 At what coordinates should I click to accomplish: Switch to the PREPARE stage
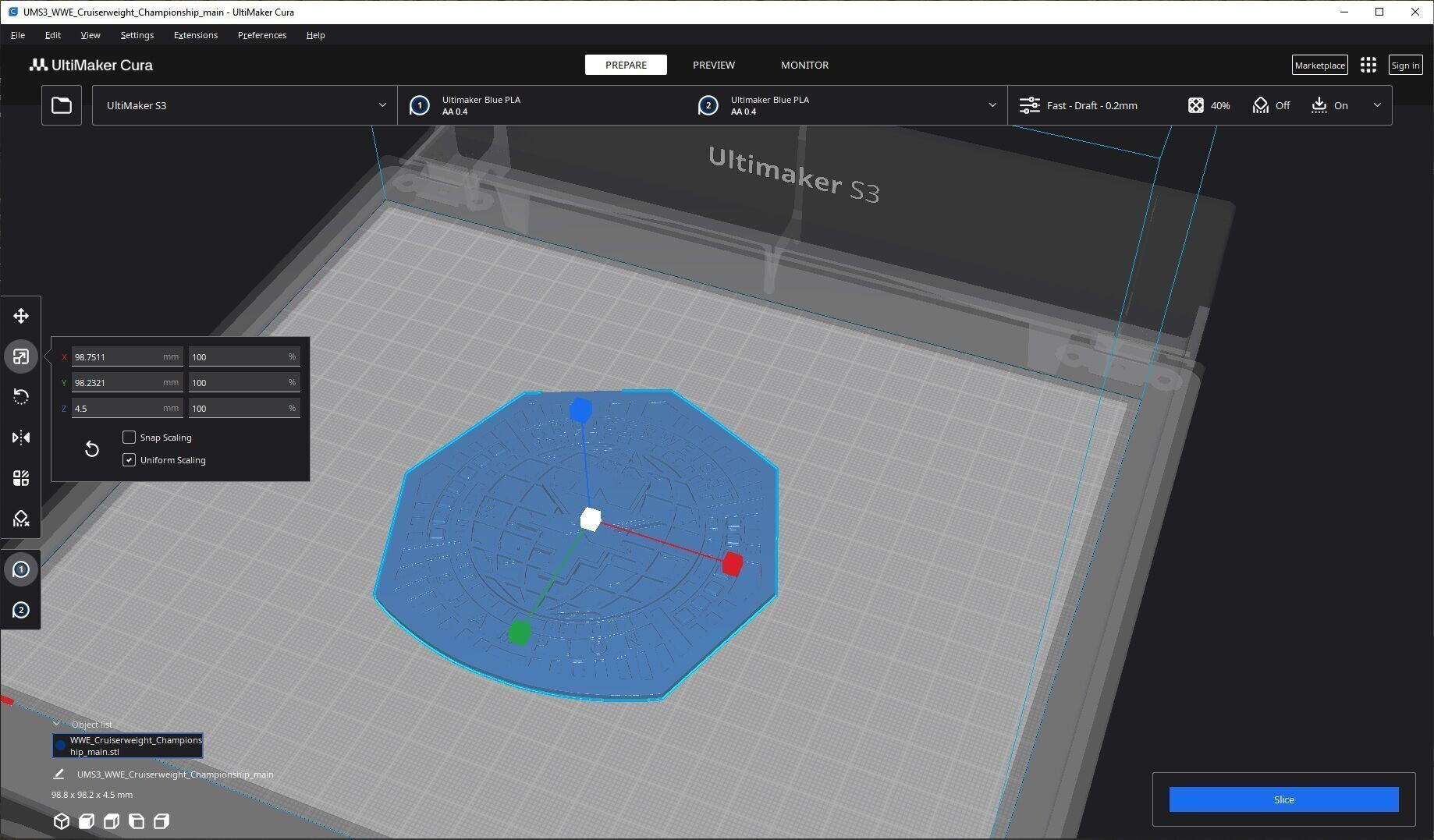(x=626, y=65)
